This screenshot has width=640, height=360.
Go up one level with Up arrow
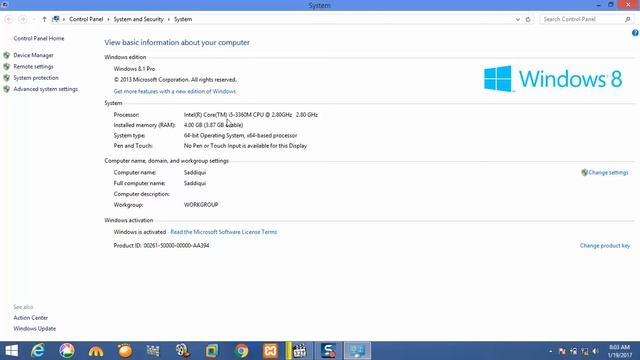pyautogui.click(x=44, y=19)
